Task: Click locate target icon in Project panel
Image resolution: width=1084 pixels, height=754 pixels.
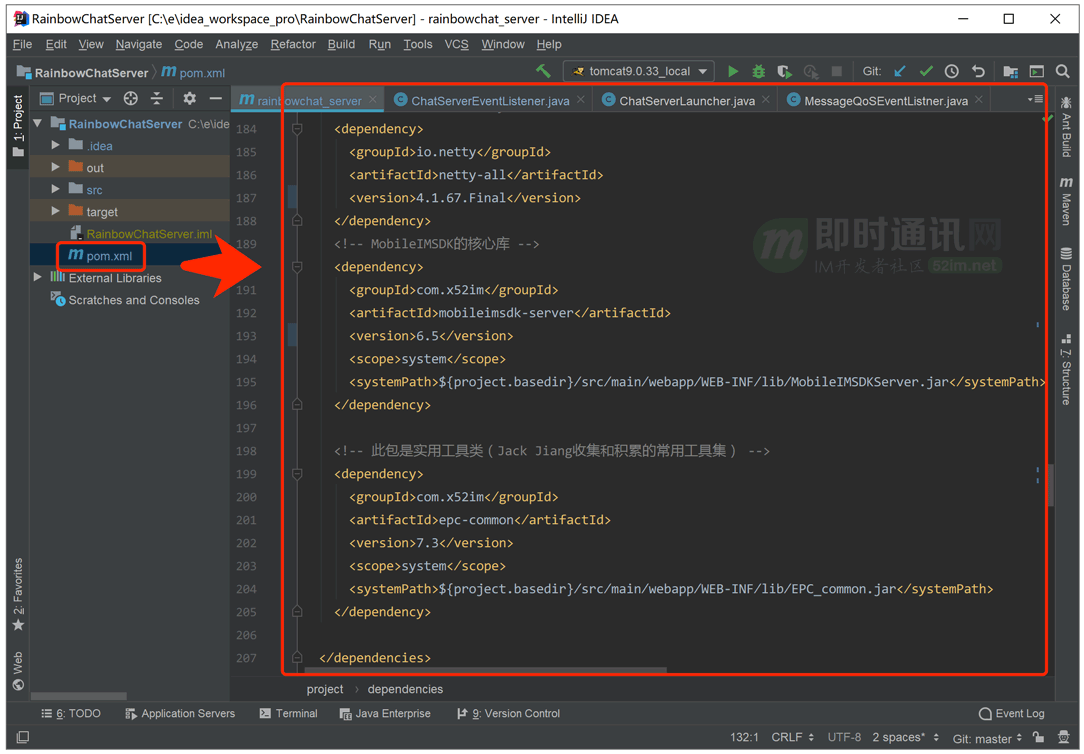Action: [130, 98]
